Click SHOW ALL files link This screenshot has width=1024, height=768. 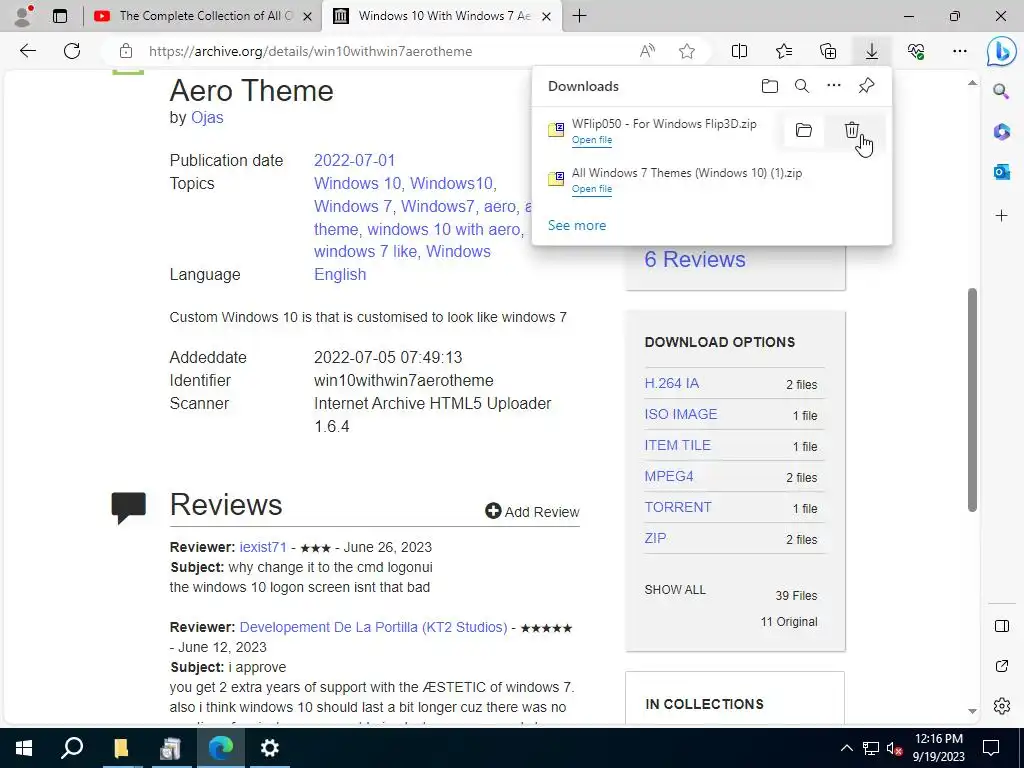pos(675,590)
